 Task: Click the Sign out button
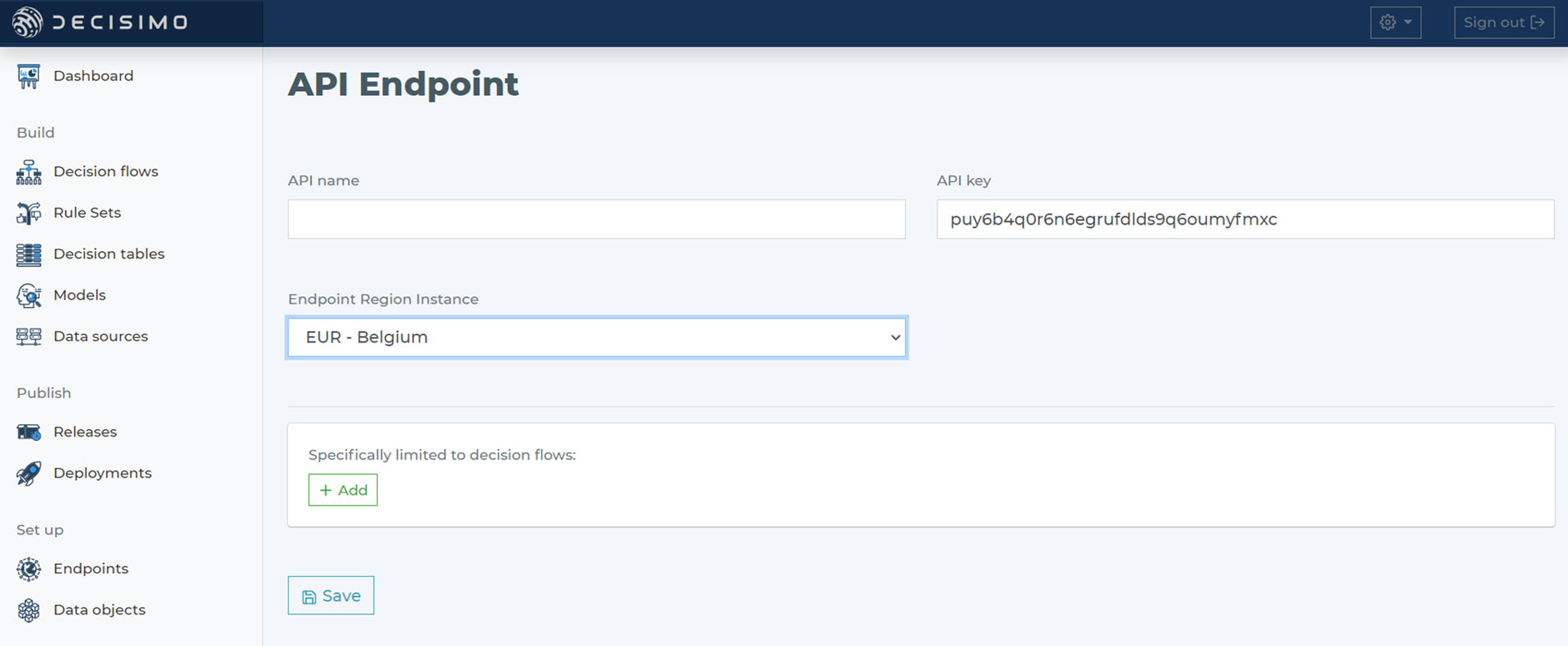1504,23
